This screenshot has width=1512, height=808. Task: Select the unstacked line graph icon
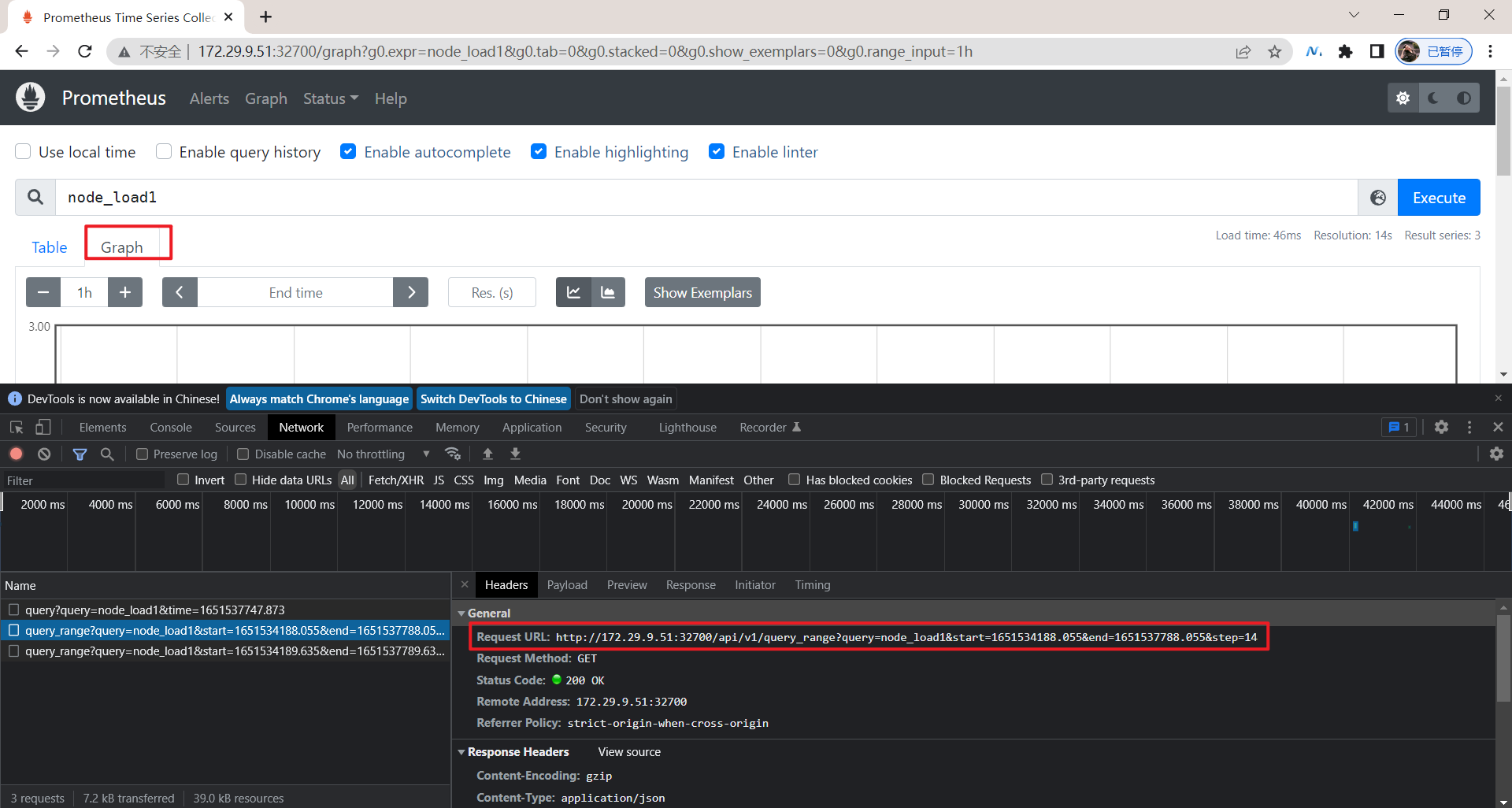573,292
